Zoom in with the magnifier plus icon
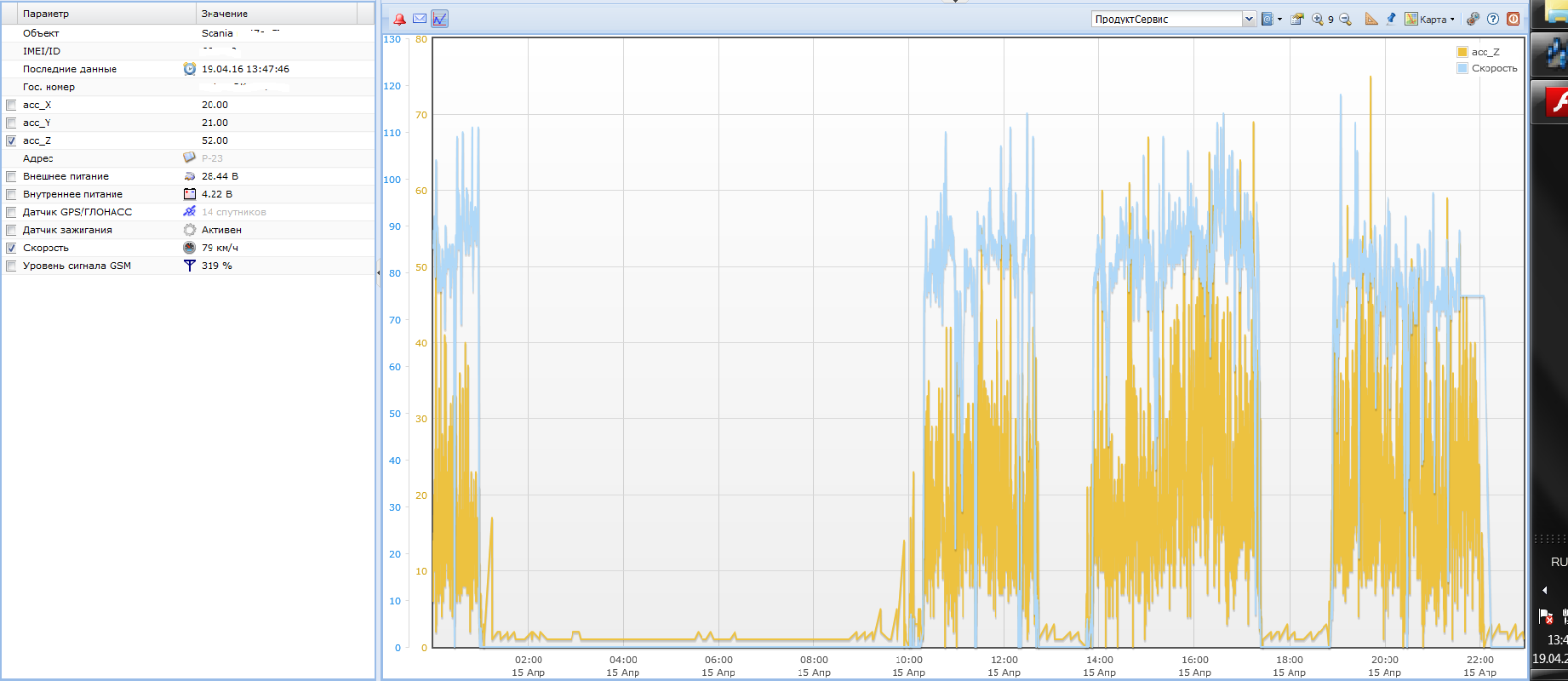Screen dimensions: 1568x681 coord(1318,19)
